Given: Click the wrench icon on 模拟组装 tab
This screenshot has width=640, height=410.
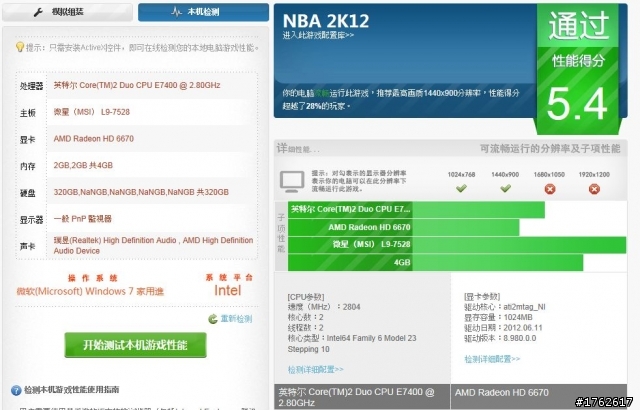Looking at the screenshot, I should 38,13.
